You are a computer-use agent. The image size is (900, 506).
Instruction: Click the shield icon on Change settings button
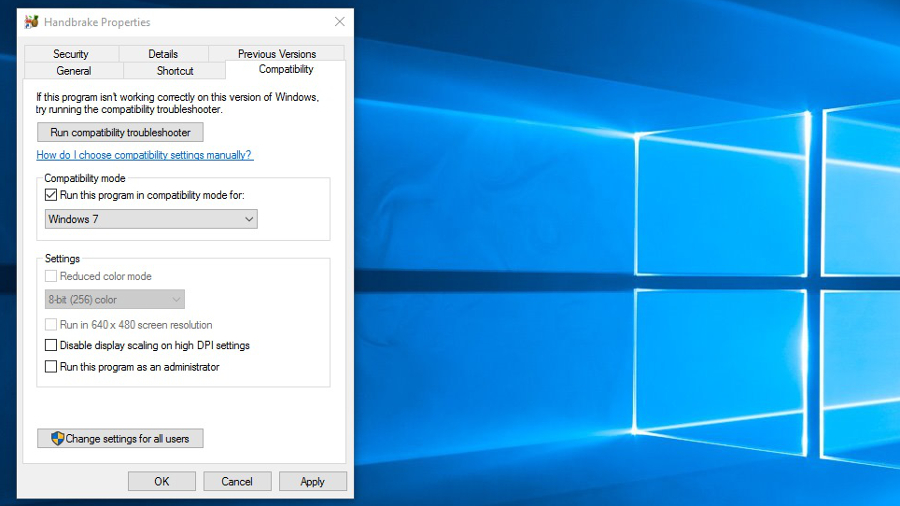pos(57,438)
